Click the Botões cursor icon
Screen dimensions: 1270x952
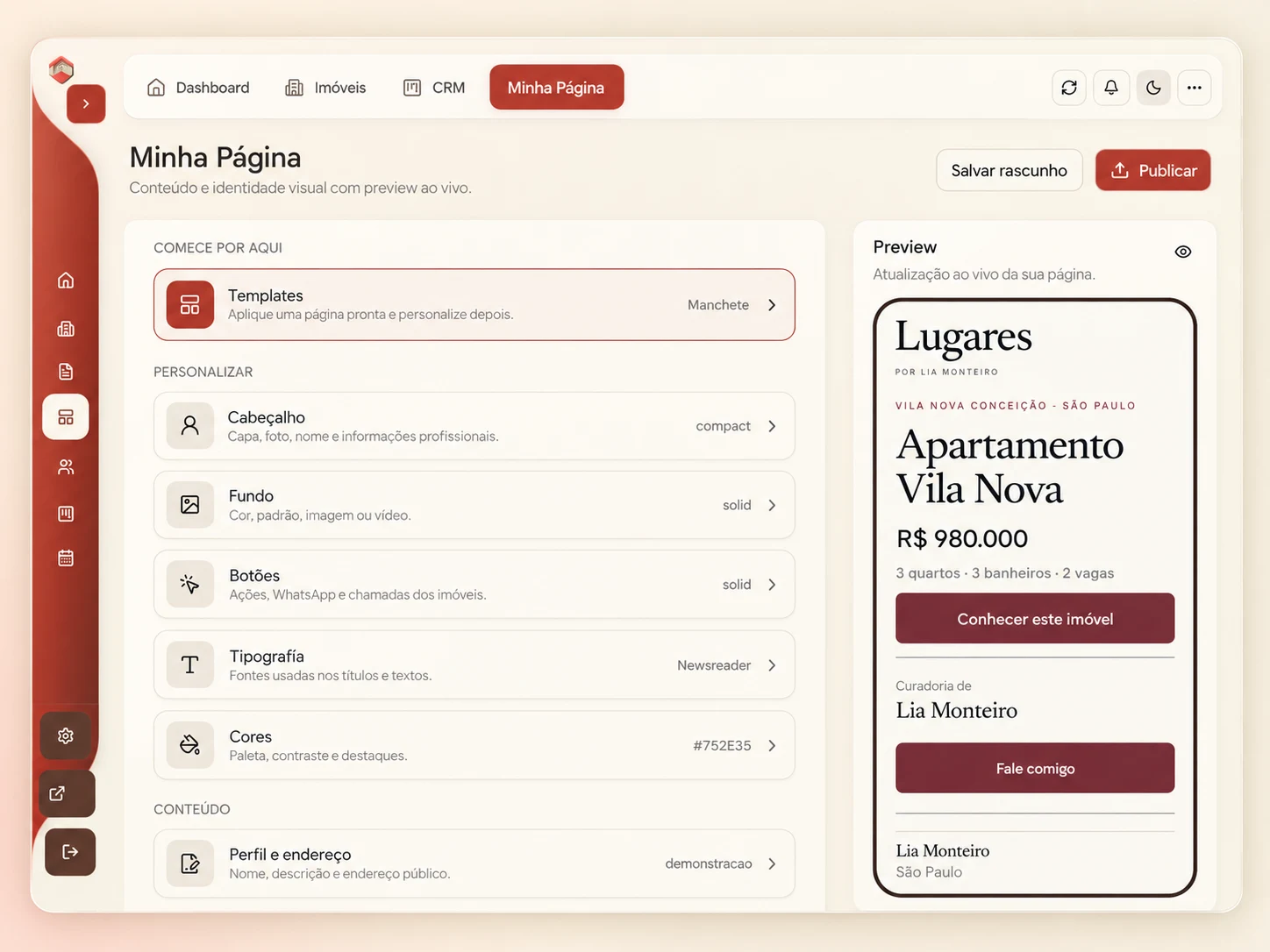(x=190, y=585)
